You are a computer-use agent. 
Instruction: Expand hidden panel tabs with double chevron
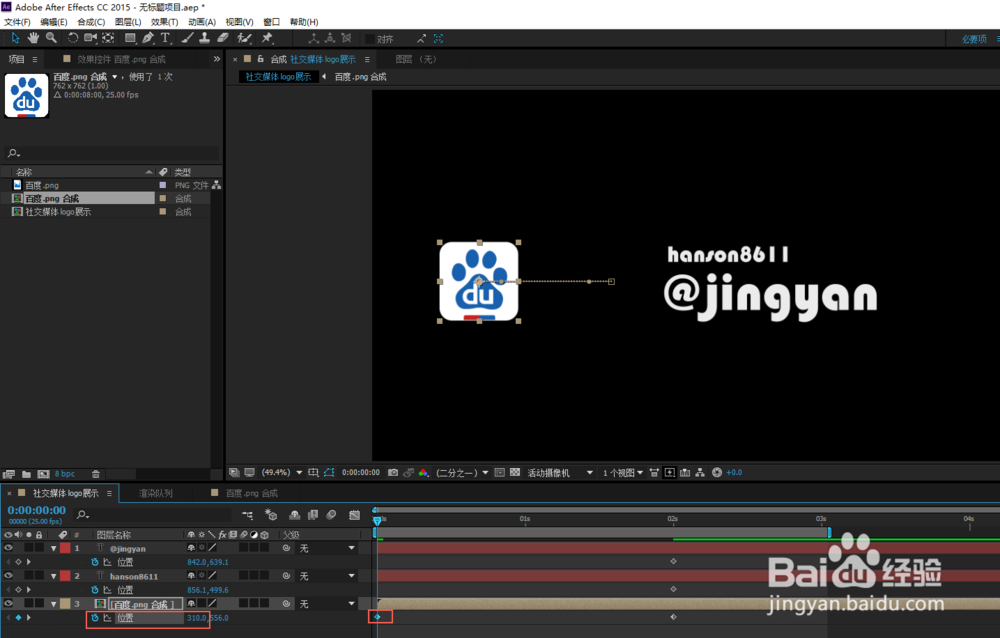tap(217, 59)
